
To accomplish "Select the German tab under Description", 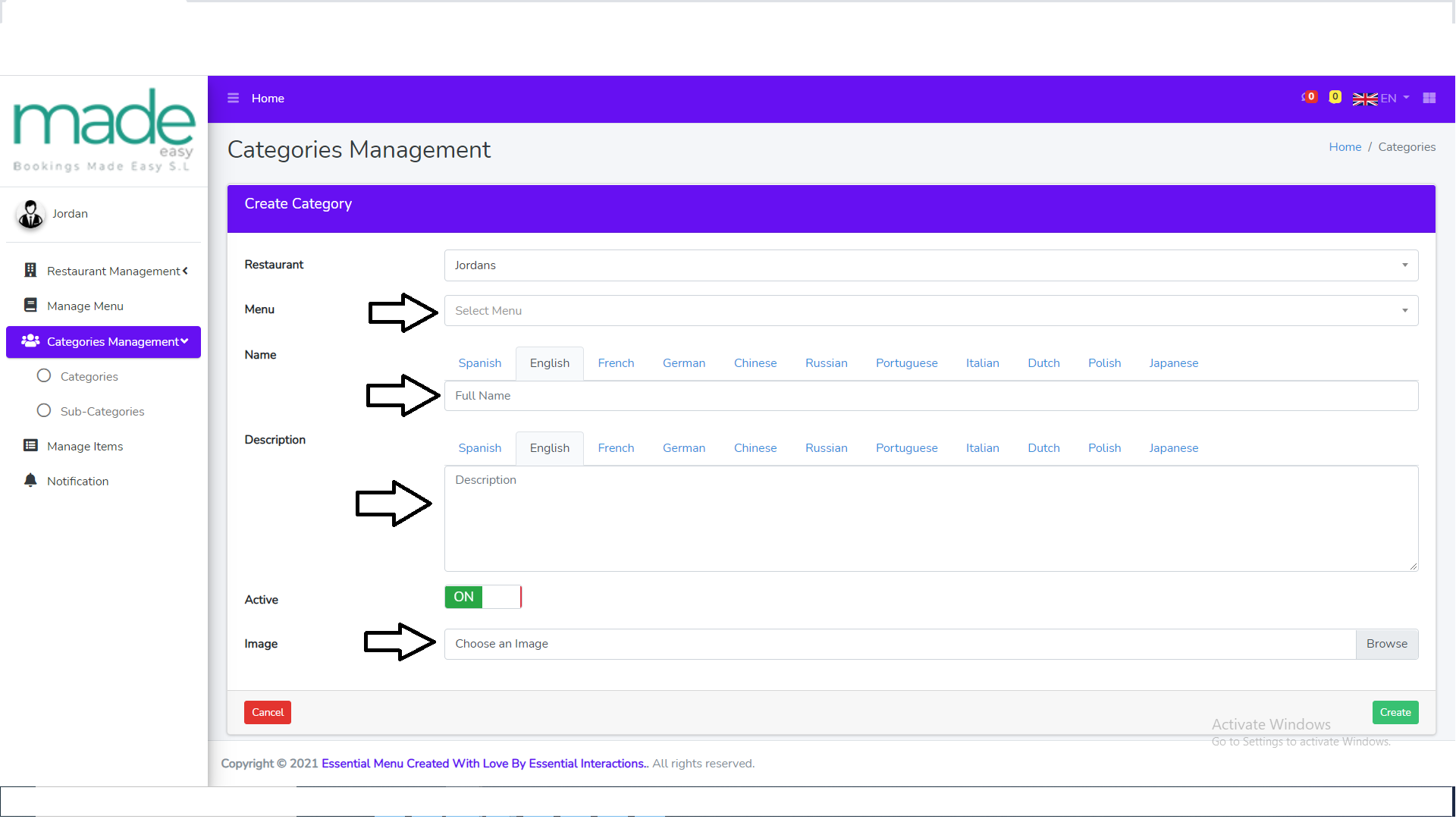I will (684, 448).
